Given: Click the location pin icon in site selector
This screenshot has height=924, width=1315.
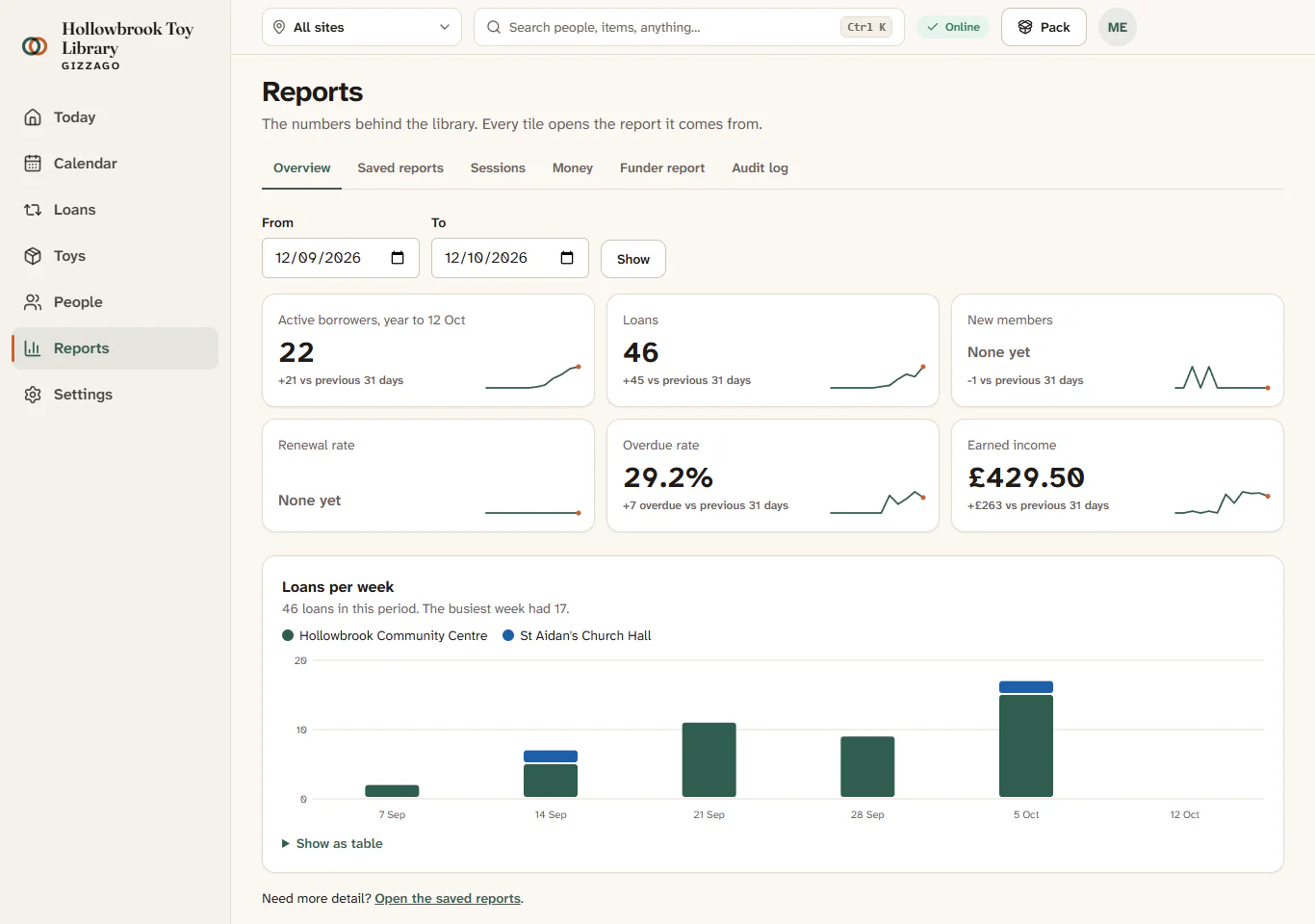Looking at the screenshot, I should click(279, 27).
